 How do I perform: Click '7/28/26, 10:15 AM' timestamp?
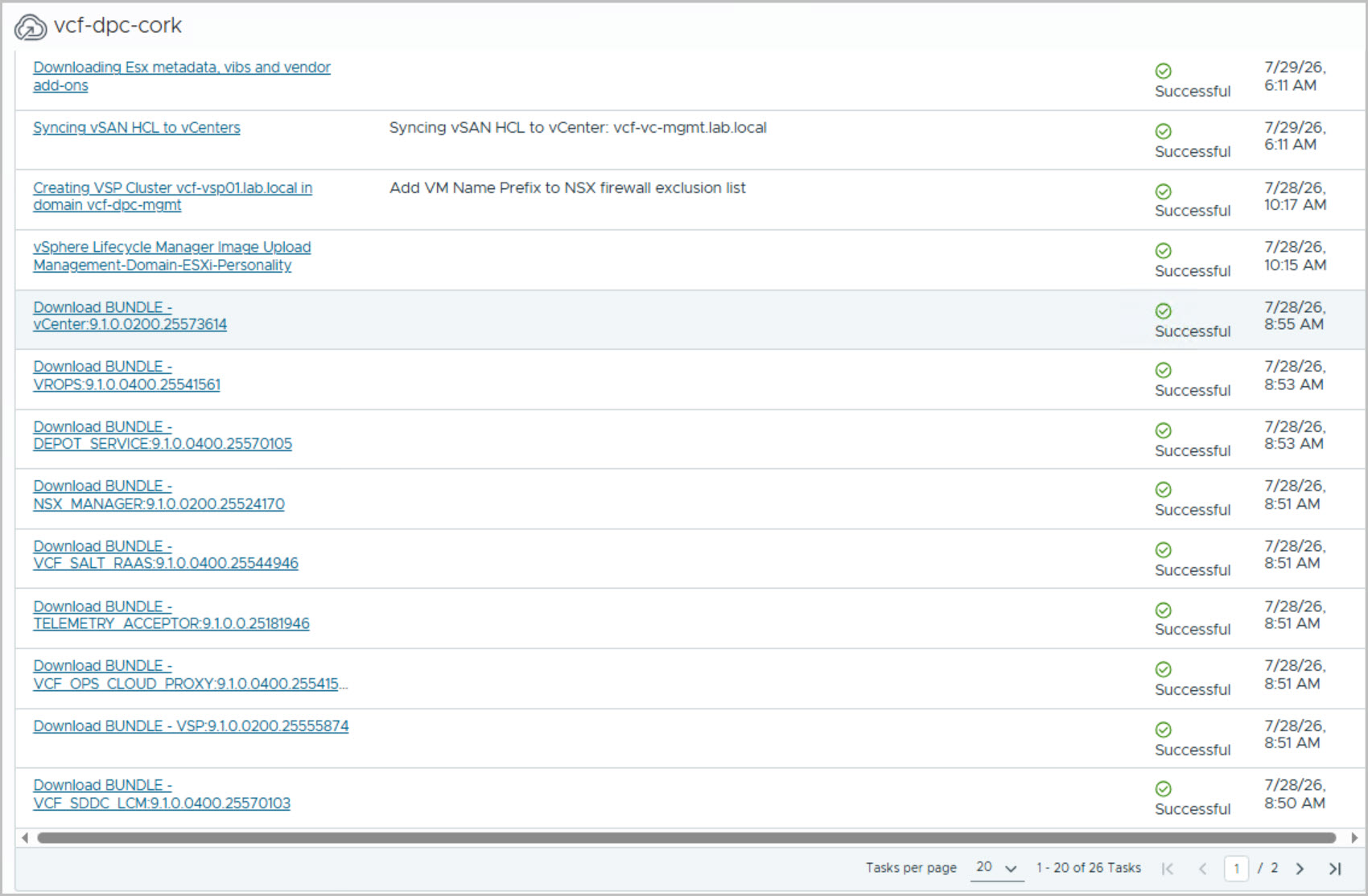1295,256
